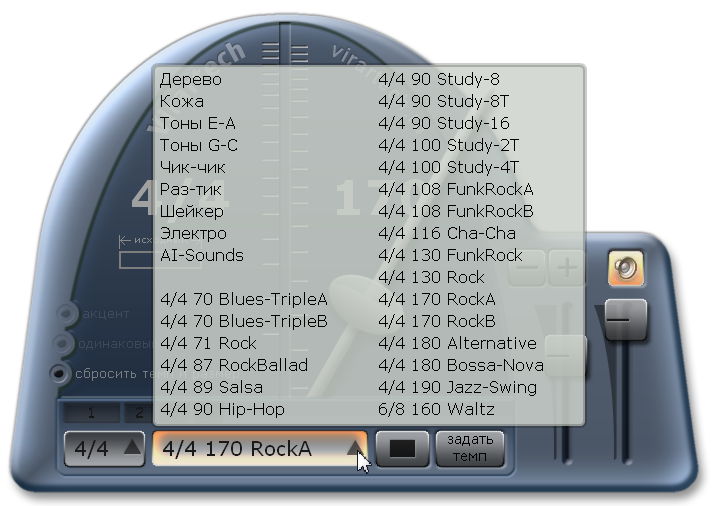The image size is (713, 506).
Task: Select 4/4 108 FunkRockB rhythm
Action: [x=456, y=211]
